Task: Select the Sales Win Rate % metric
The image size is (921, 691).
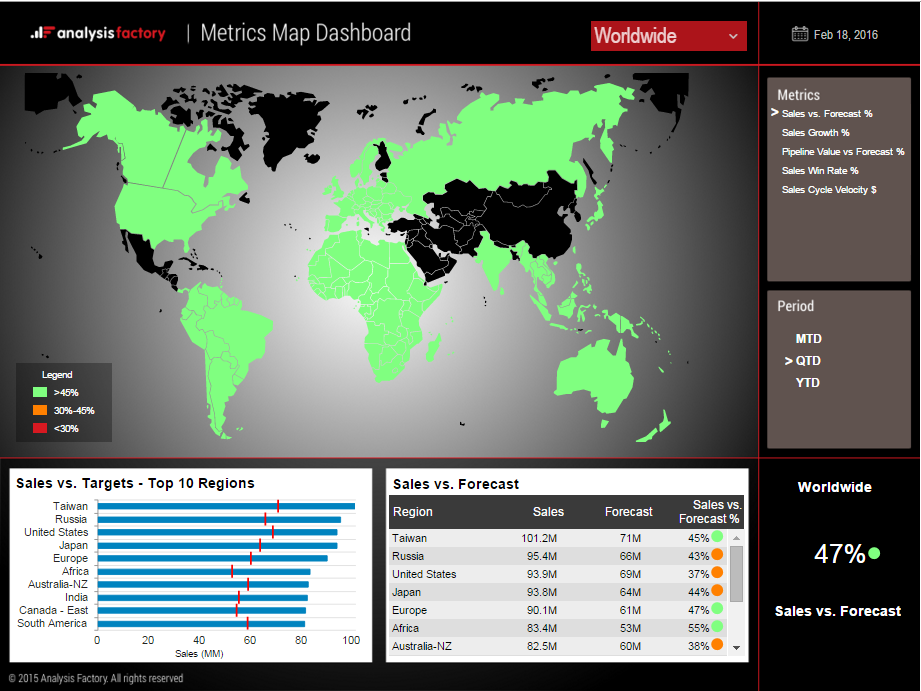Action: (x=818, y=171)
